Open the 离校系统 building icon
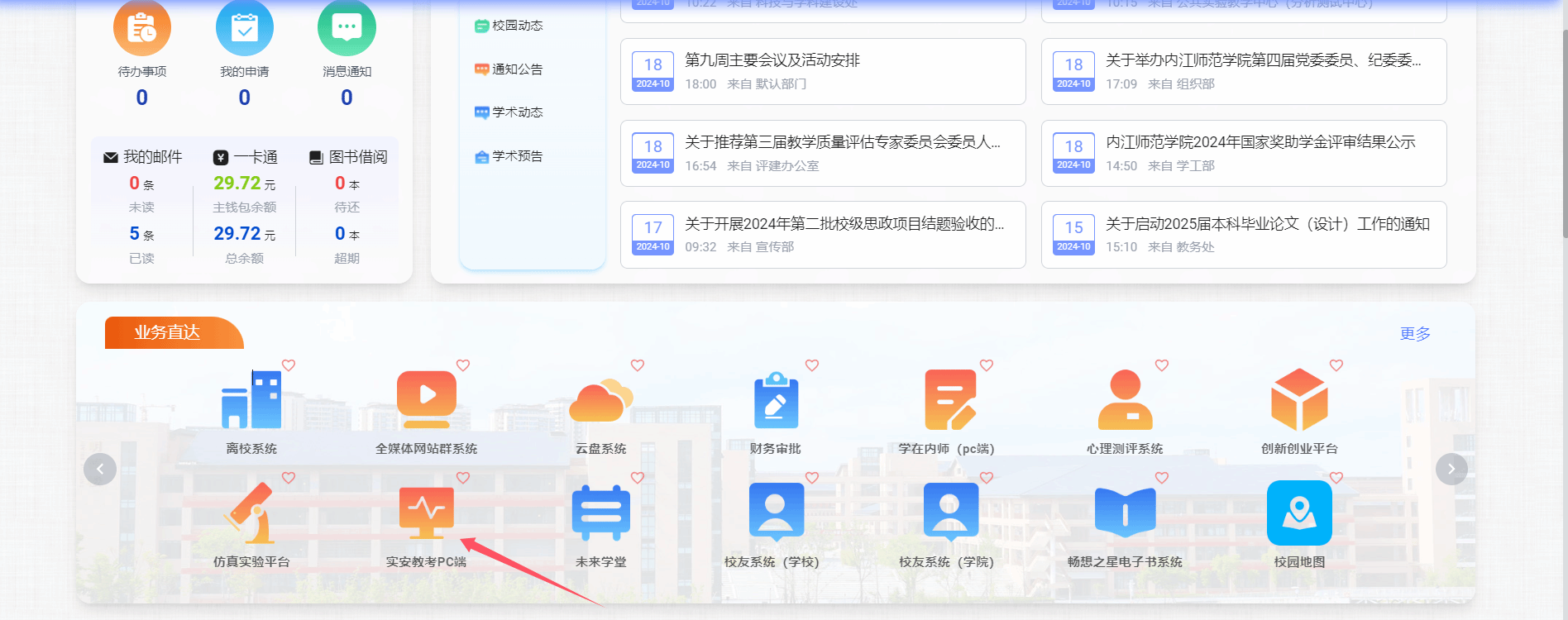1568x620 pixels. tap(251, 400)
